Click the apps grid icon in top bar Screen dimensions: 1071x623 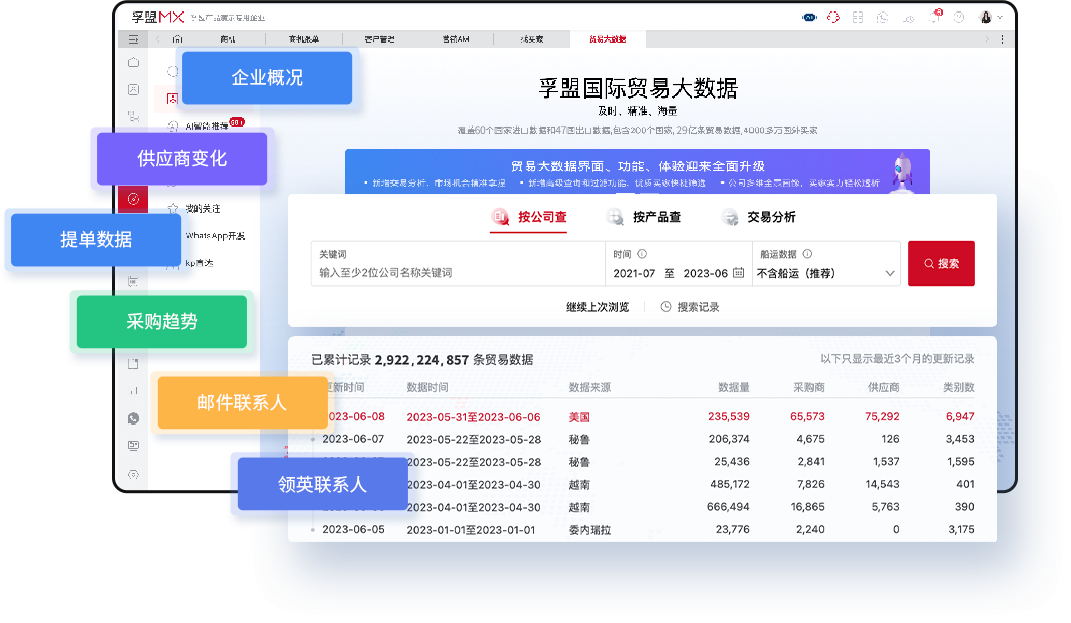[858, 17]
